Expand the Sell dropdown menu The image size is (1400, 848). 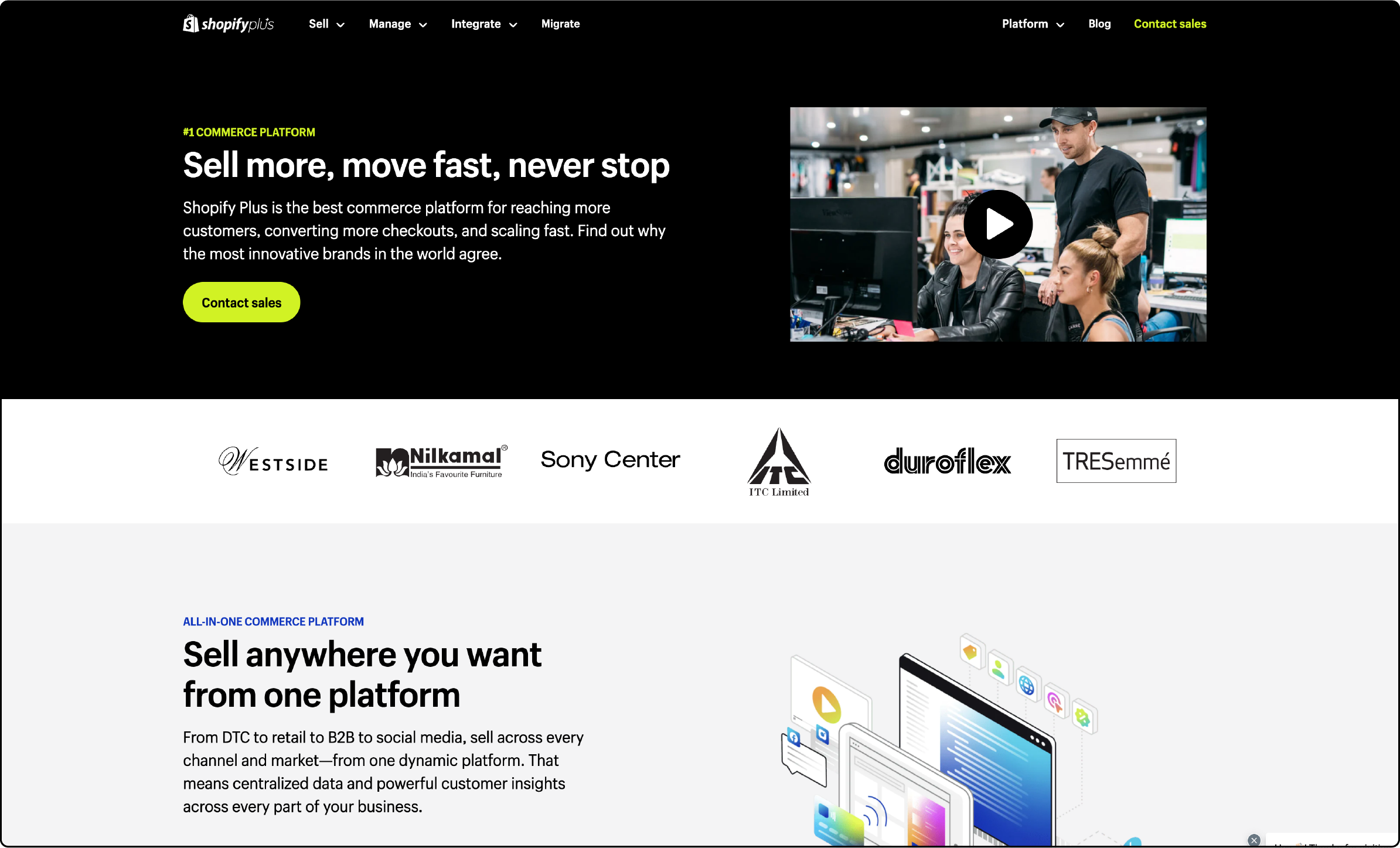322,24
